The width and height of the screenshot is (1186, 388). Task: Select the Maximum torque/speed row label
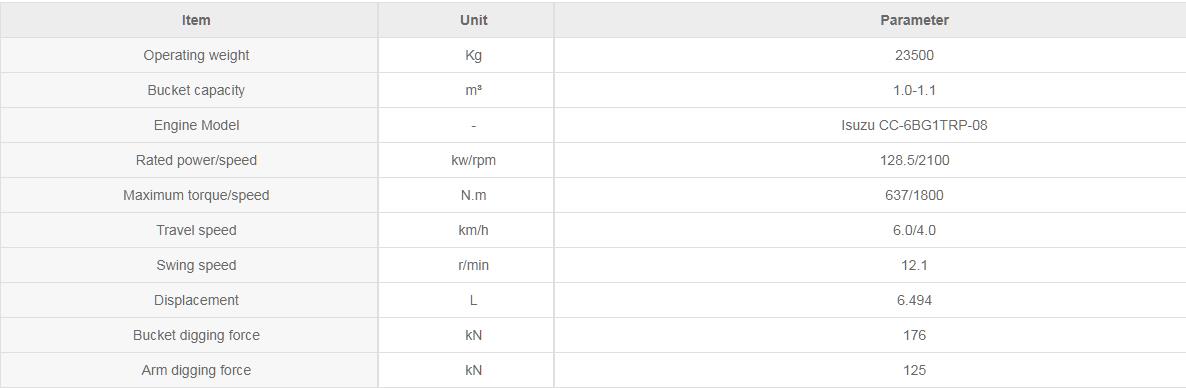pos(196,195)
